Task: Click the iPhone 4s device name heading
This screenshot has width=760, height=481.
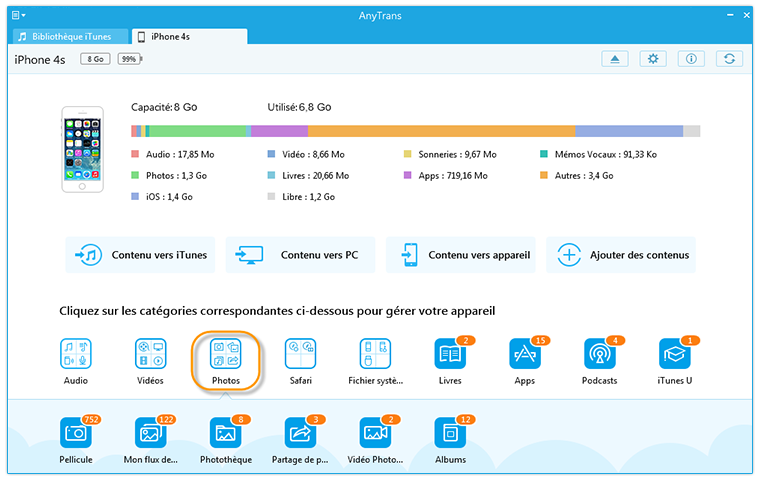Action: click(x=40, y=60)
